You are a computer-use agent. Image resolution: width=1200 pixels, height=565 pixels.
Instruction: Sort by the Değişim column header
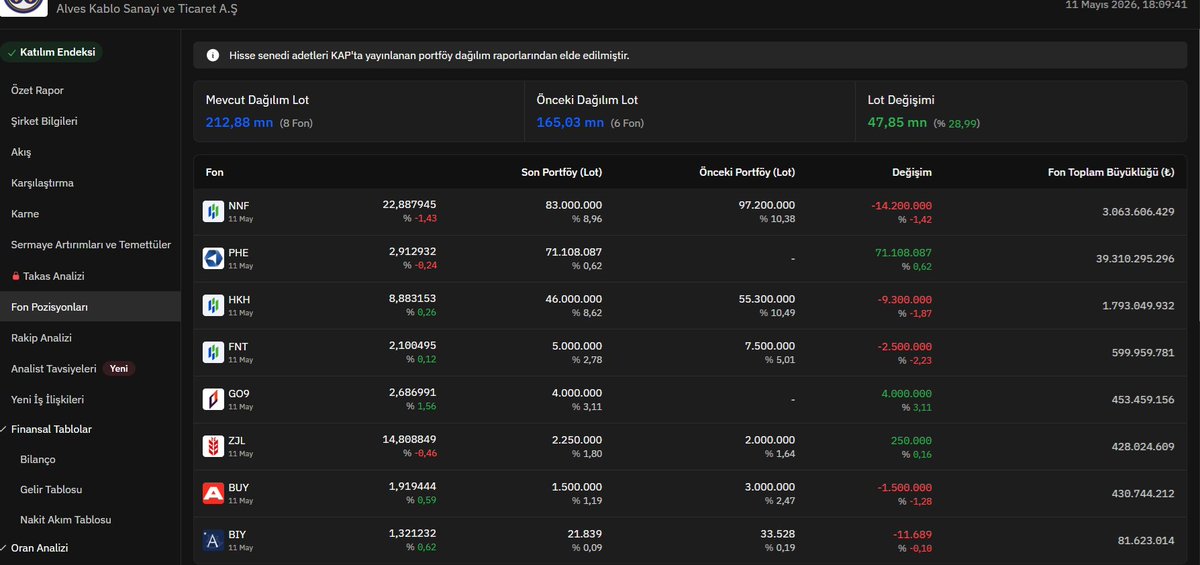911,172
